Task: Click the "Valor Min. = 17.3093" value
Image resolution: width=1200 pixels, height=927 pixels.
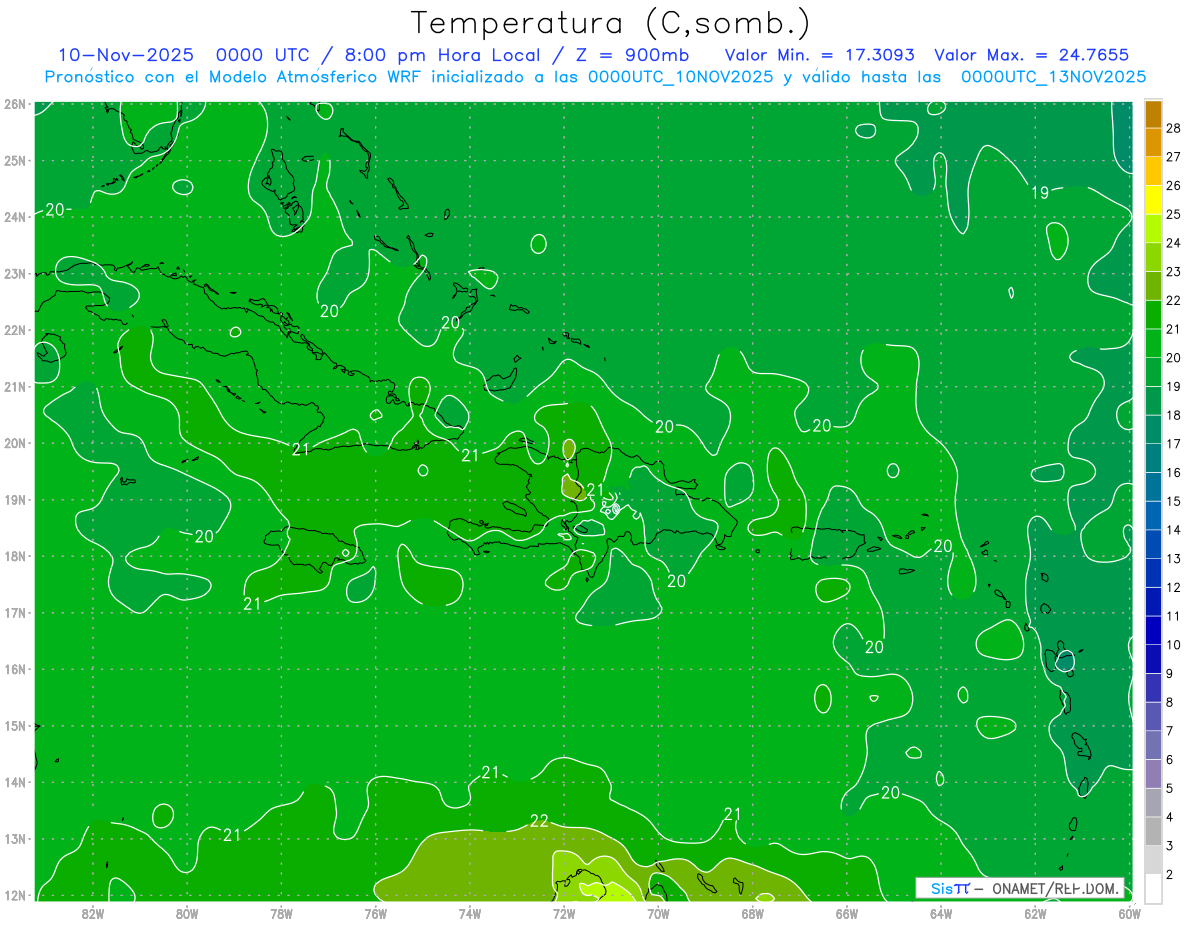Action: 819,55
